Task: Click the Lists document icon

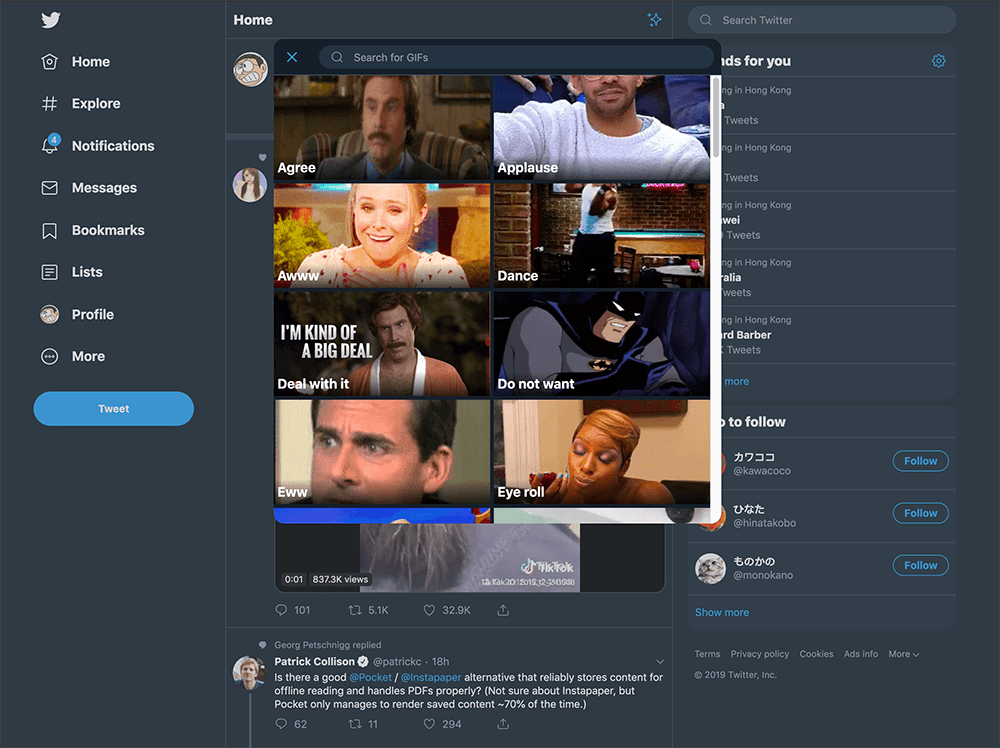Action: point(50,272)
